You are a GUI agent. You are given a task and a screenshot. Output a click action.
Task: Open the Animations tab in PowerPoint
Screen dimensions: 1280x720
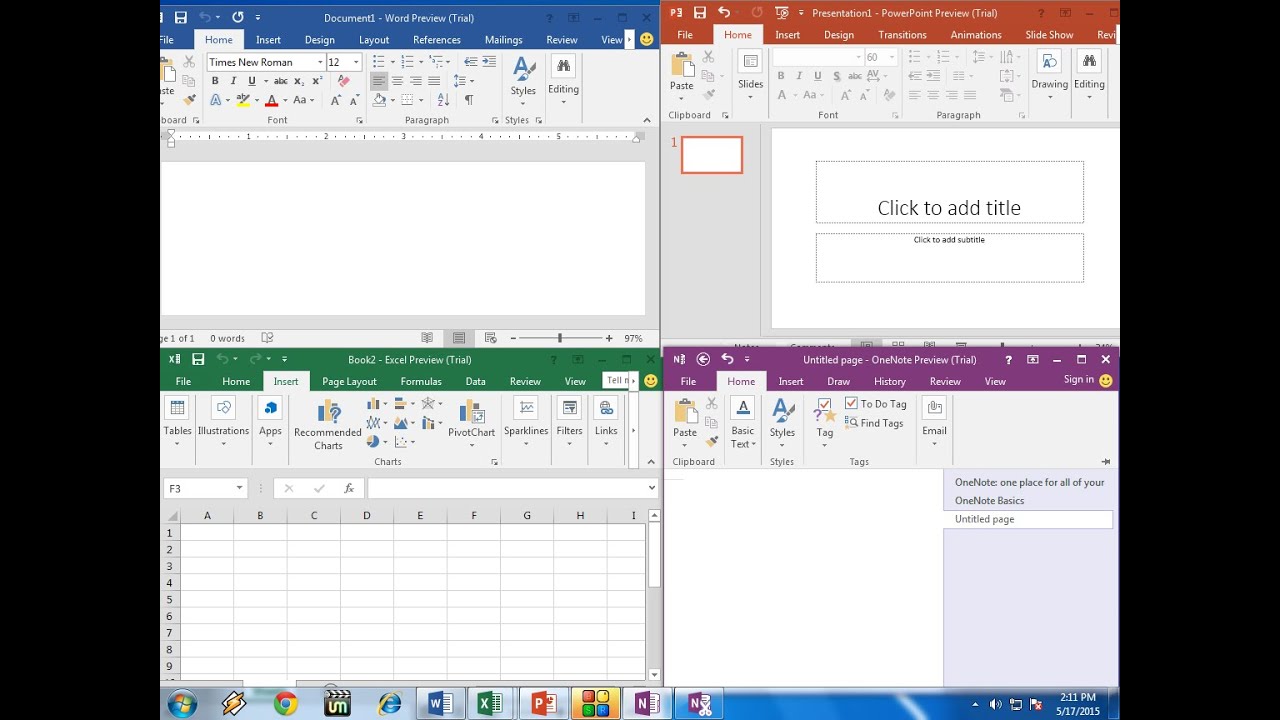click(976, 35)
